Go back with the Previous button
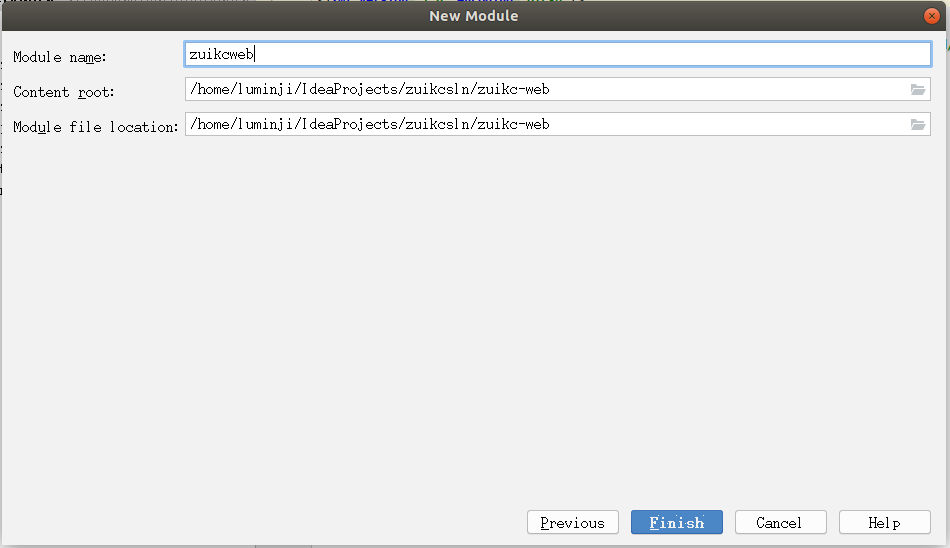950x548 pixels. (572, 522)
